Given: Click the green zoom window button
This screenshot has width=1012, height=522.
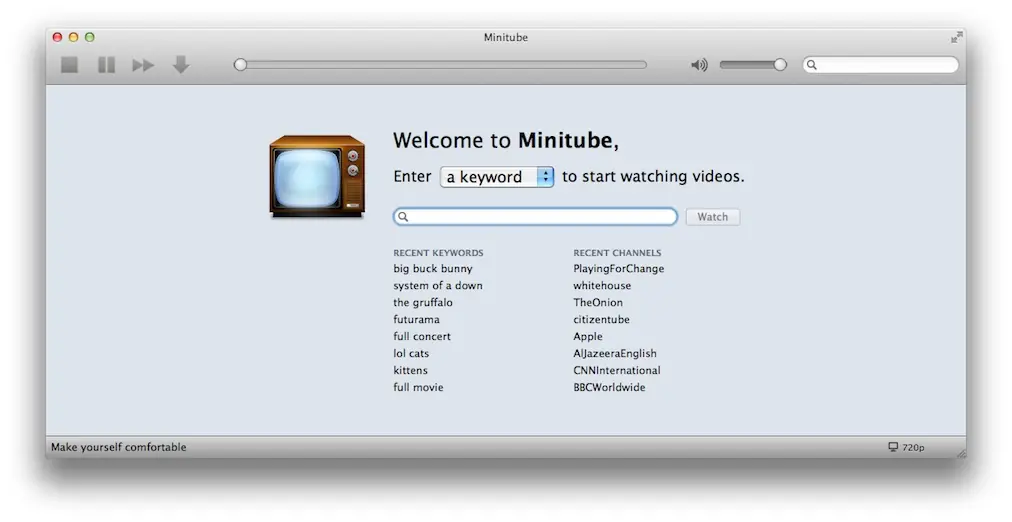Looking at the screenshot, I should (90, 37).
